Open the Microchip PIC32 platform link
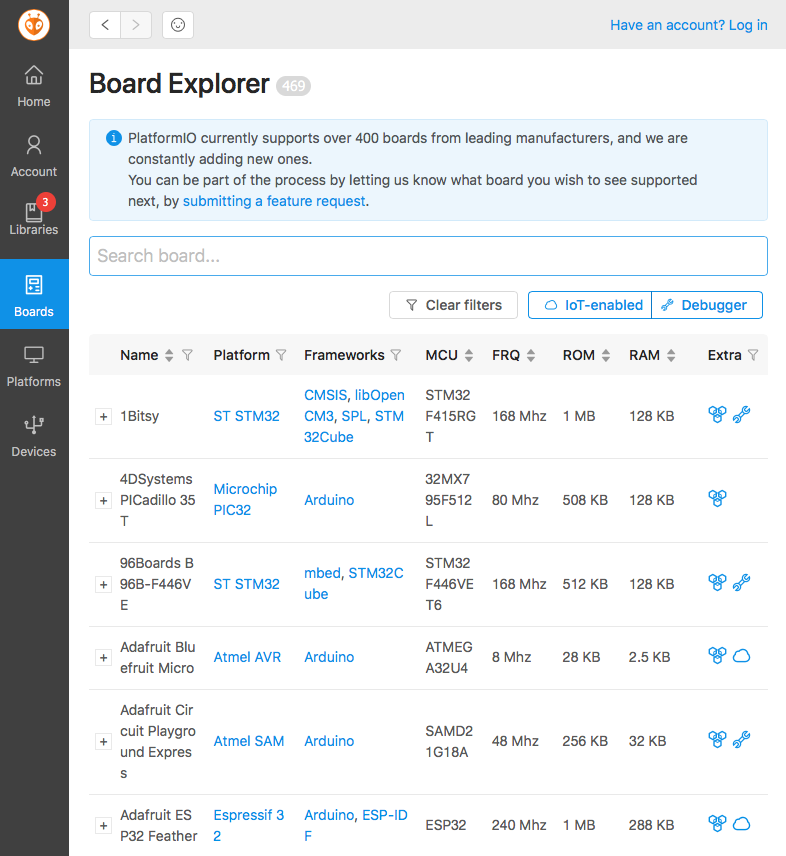The width and height of the screenshot is (786, 856). 245,500
